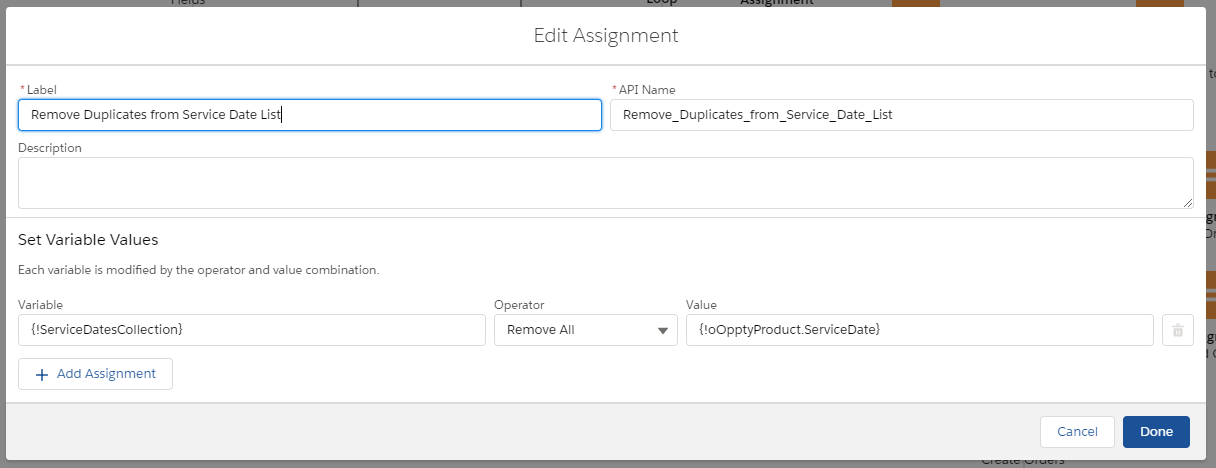Click the Value field containing oOpptyProduct.ServiceDate
Viewport: 1216px width, 468px height.
pyautogui.click(x=919, y=330)
